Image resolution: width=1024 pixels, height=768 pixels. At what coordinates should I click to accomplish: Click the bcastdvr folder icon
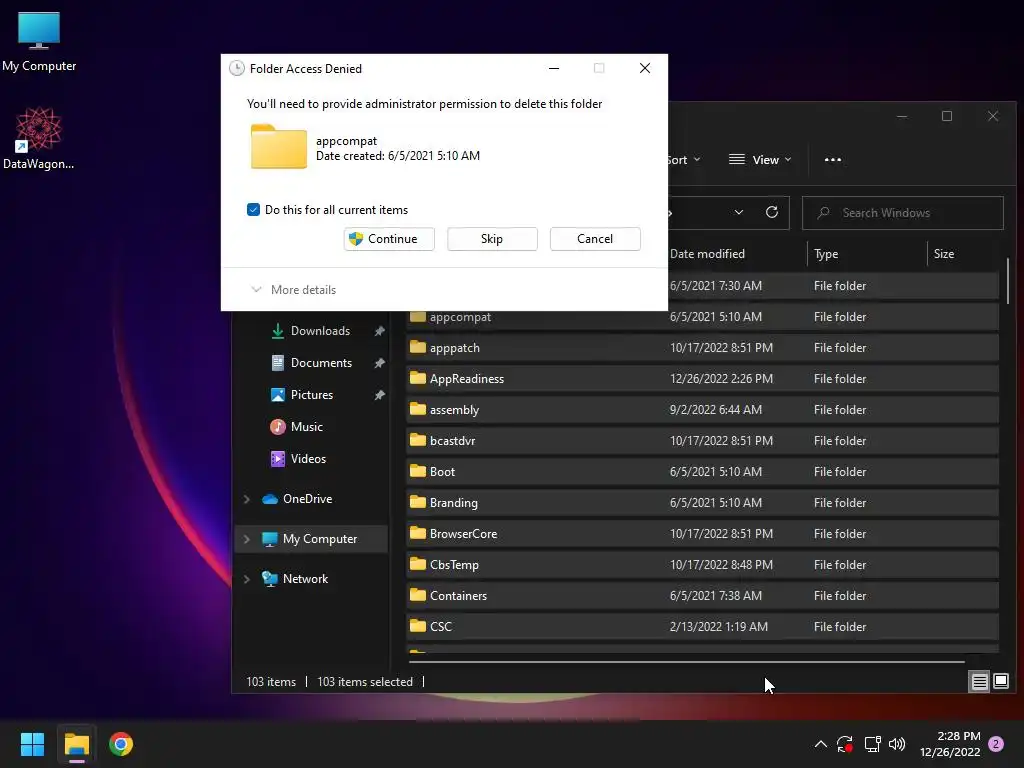418,440
